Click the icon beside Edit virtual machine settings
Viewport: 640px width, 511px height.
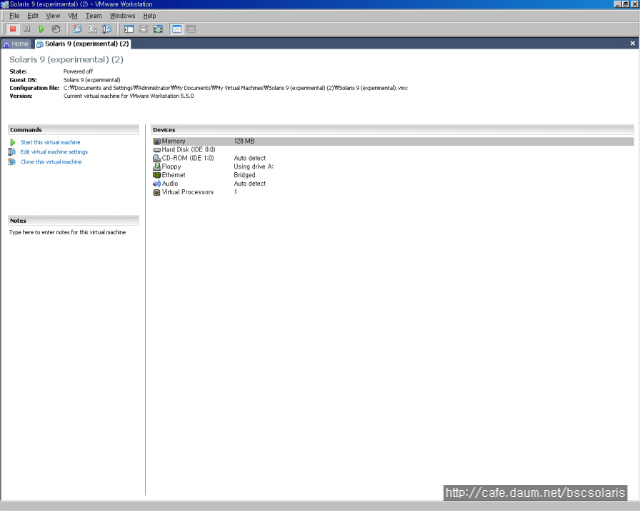(12, 152)
